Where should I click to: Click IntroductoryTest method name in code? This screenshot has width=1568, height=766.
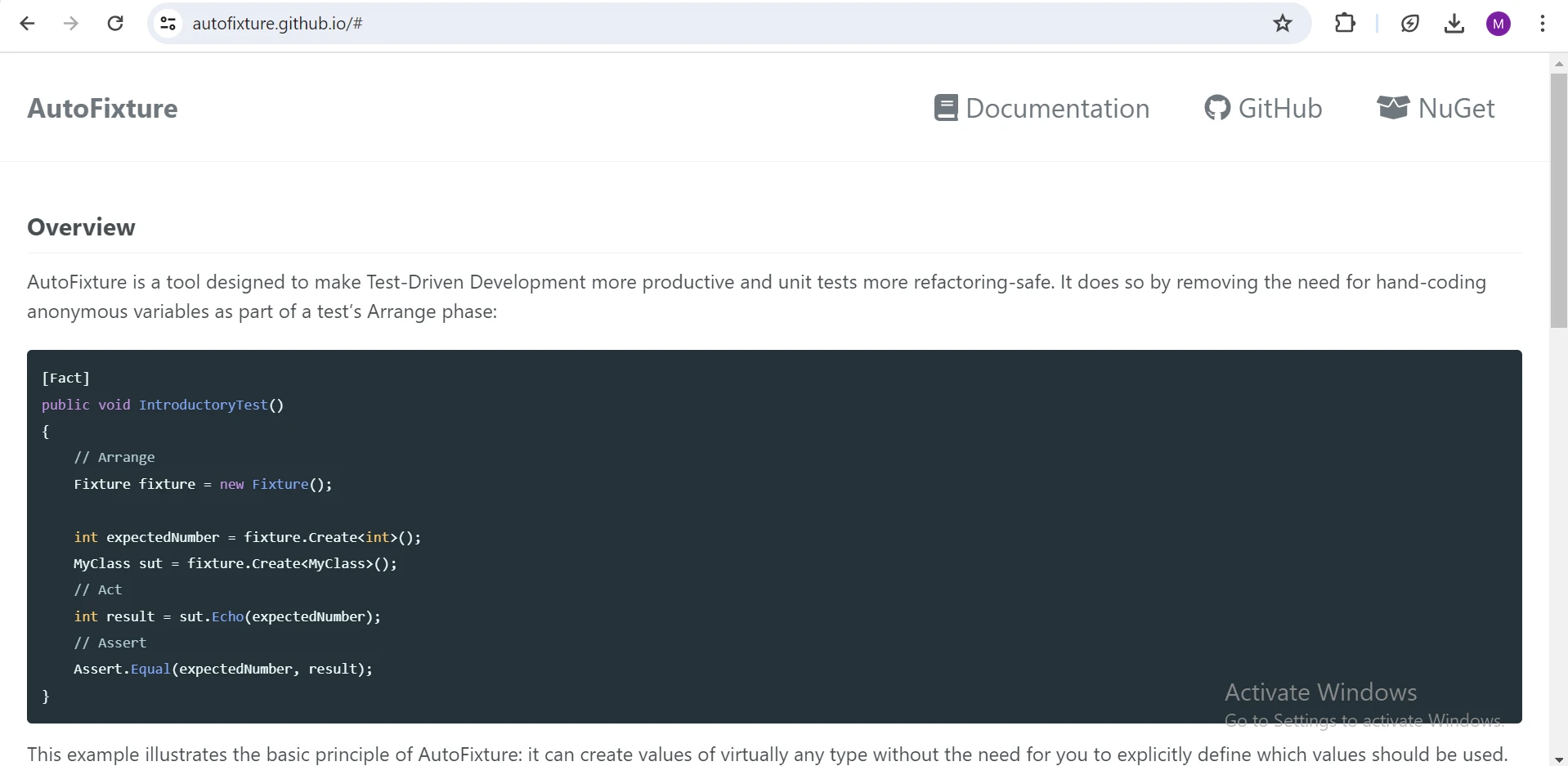click(x=203, y=405)
